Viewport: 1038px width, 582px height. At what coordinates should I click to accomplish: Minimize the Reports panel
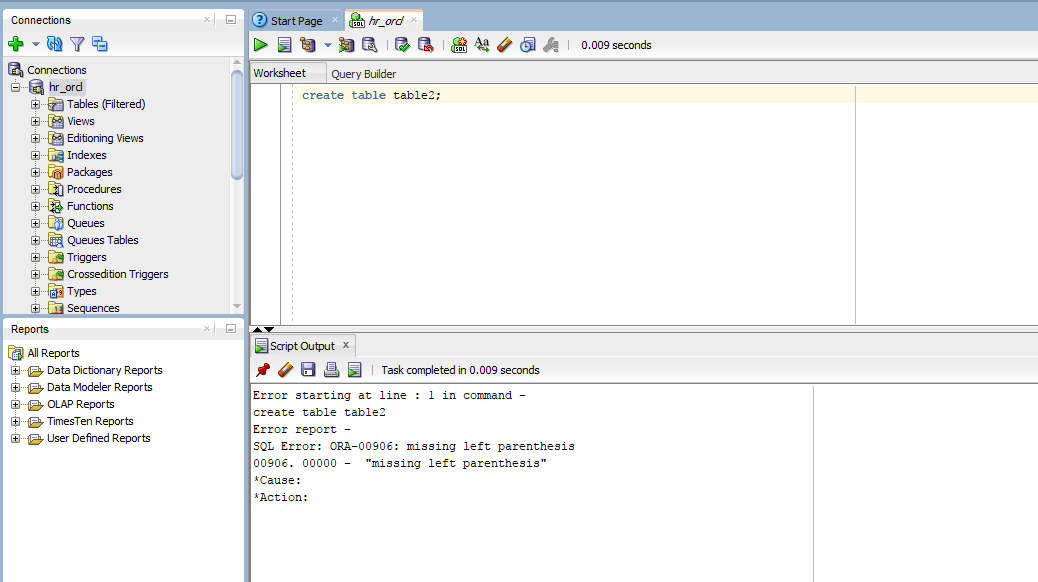pyautogui.click(x=231, y=328)
